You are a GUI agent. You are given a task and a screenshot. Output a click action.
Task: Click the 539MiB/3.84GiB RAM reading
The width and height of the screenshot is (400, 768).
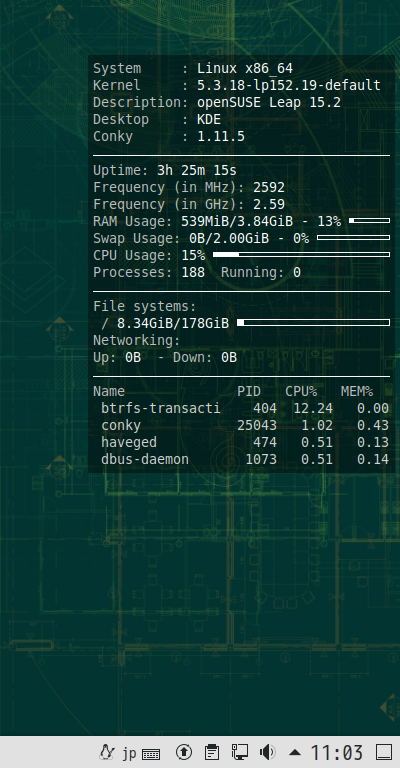click(x=237, y=221)
